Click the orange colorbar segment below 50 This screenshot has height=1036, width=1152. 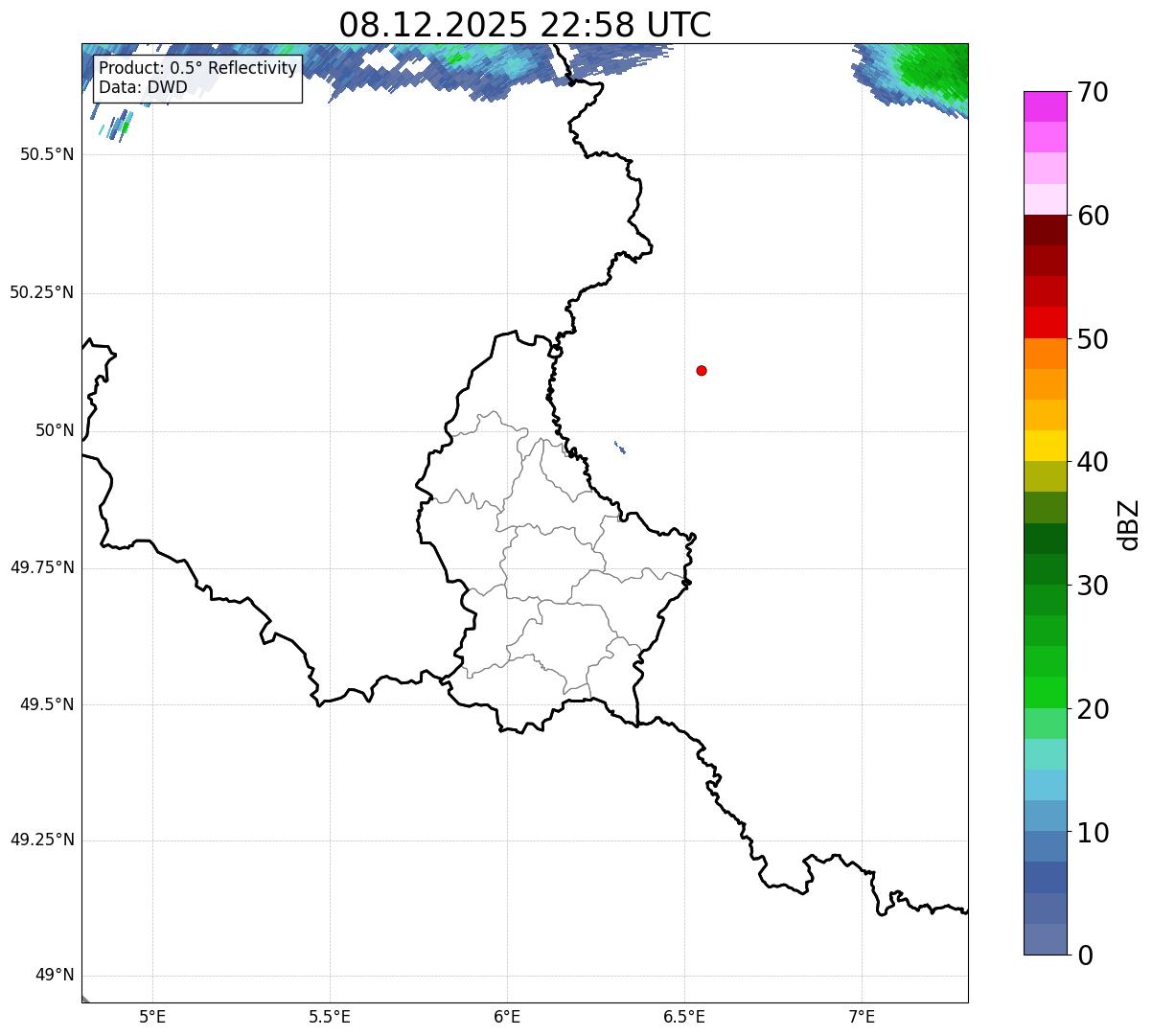pos(1046,354)
